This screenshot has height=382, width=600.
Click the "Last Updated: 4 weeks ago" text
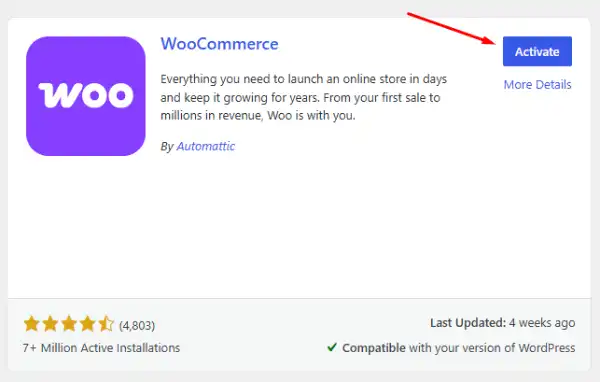click(502, 323)
